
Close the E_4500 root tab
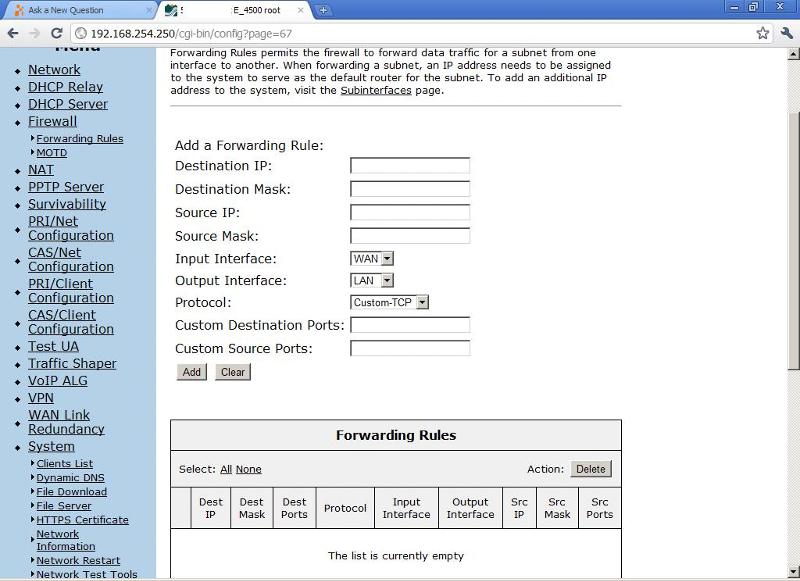point(301,10)
